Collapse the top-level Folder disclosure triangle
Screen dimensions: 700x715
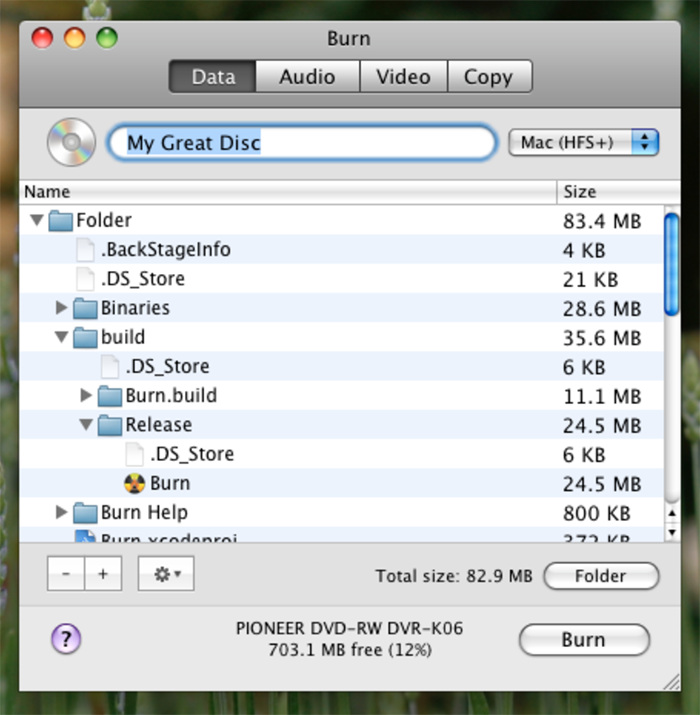(x=37, y=221)
